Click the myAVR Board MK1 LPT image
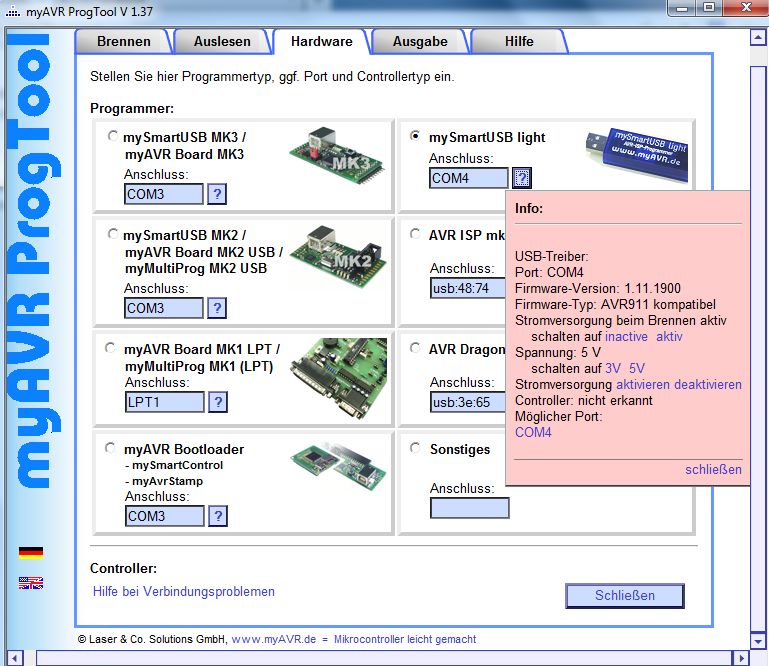This screenshot has height=666, width=769. [x=338, y=378]
